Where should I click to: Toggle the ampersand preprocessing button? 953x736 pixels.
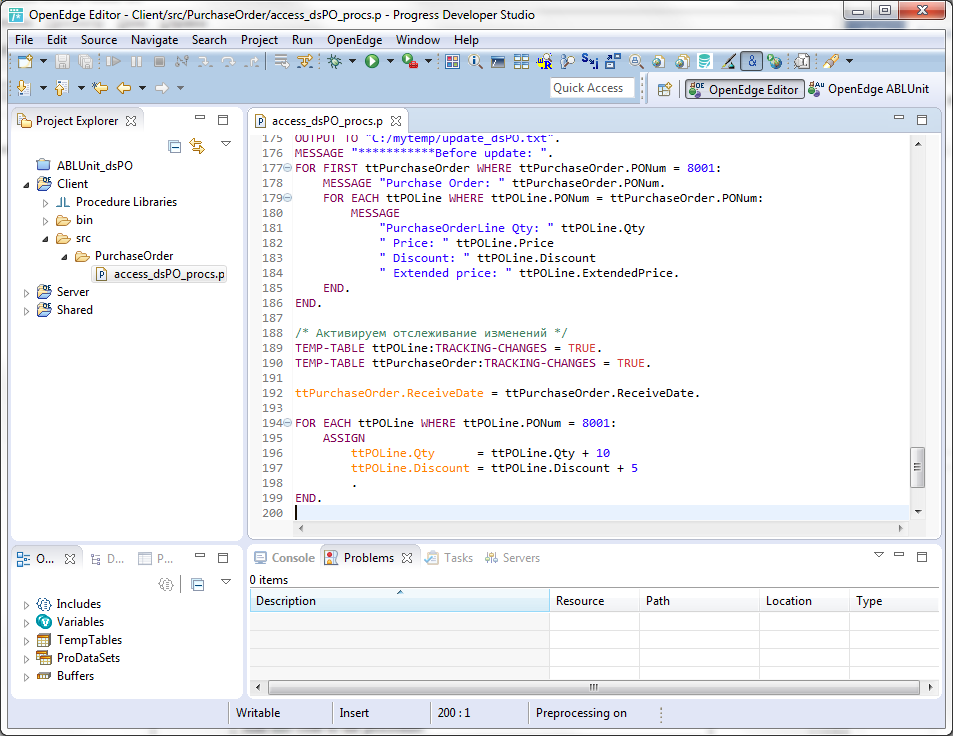click(752, 61)
